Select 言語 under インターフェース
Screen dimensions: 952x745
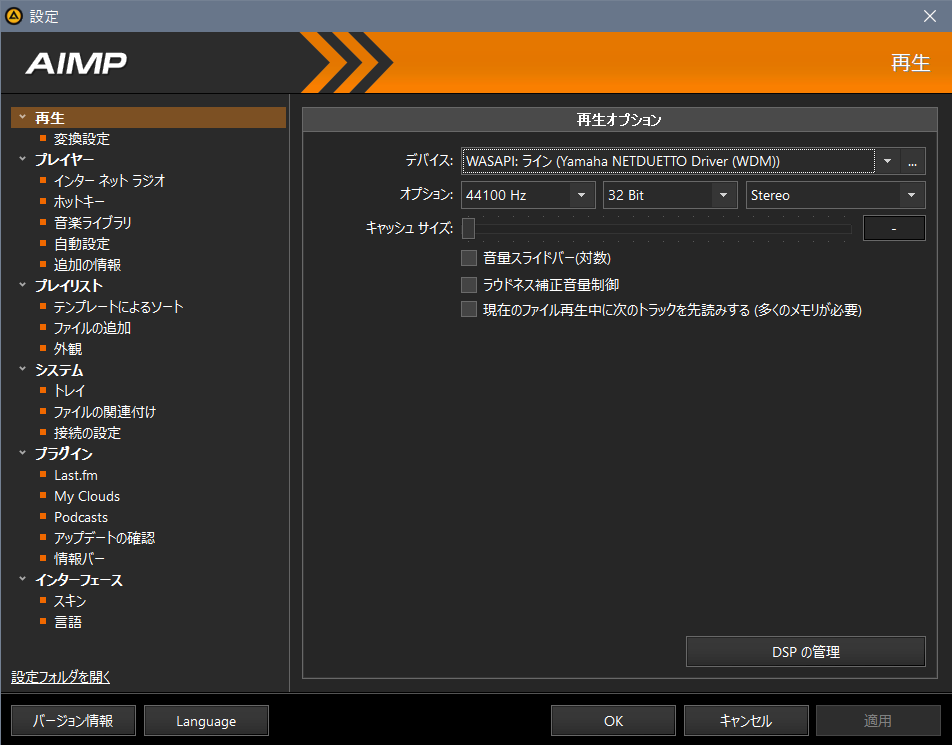point(68,622)
